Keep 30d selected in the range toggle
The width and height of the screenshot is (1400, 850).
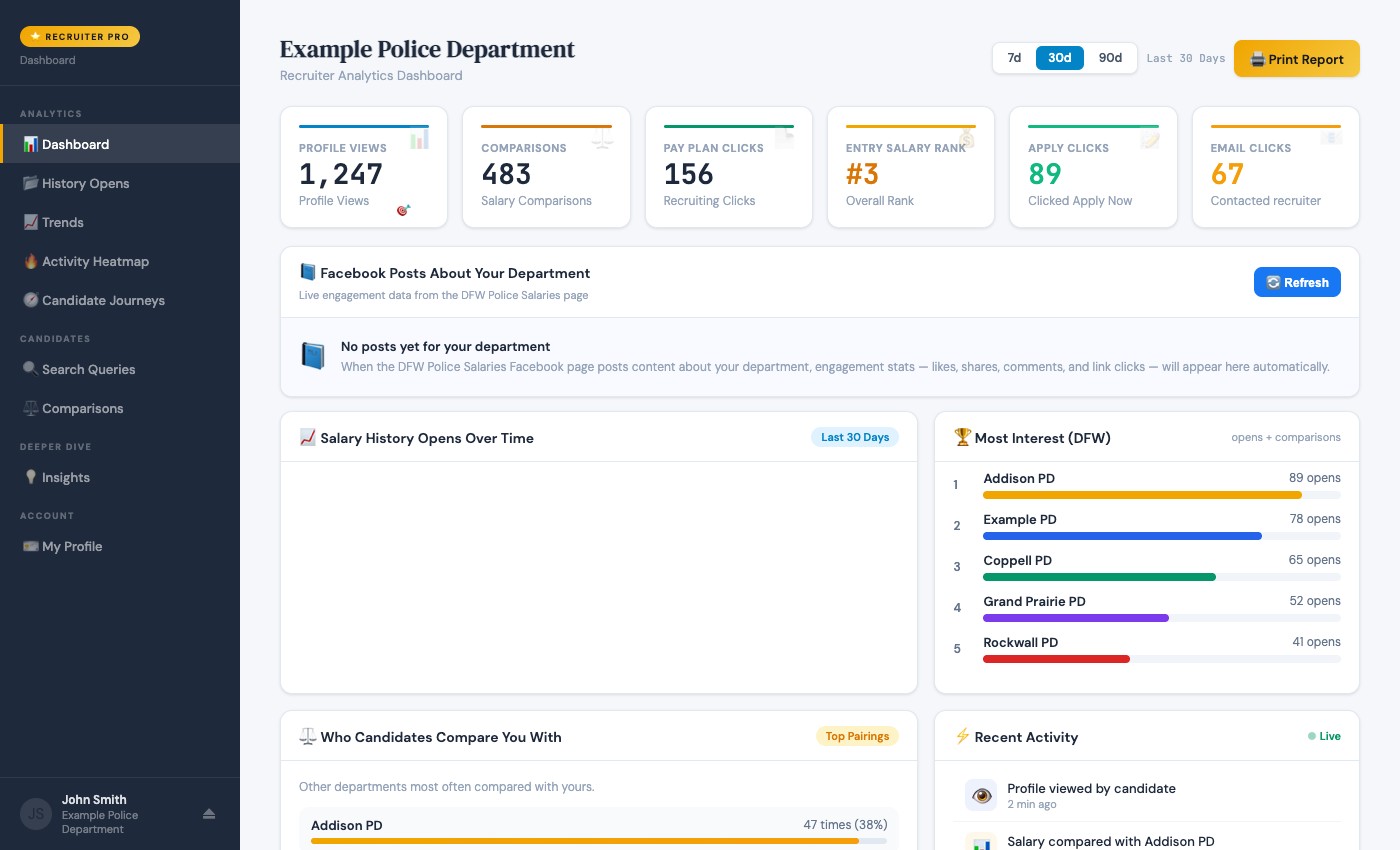tap(1060, 58)
